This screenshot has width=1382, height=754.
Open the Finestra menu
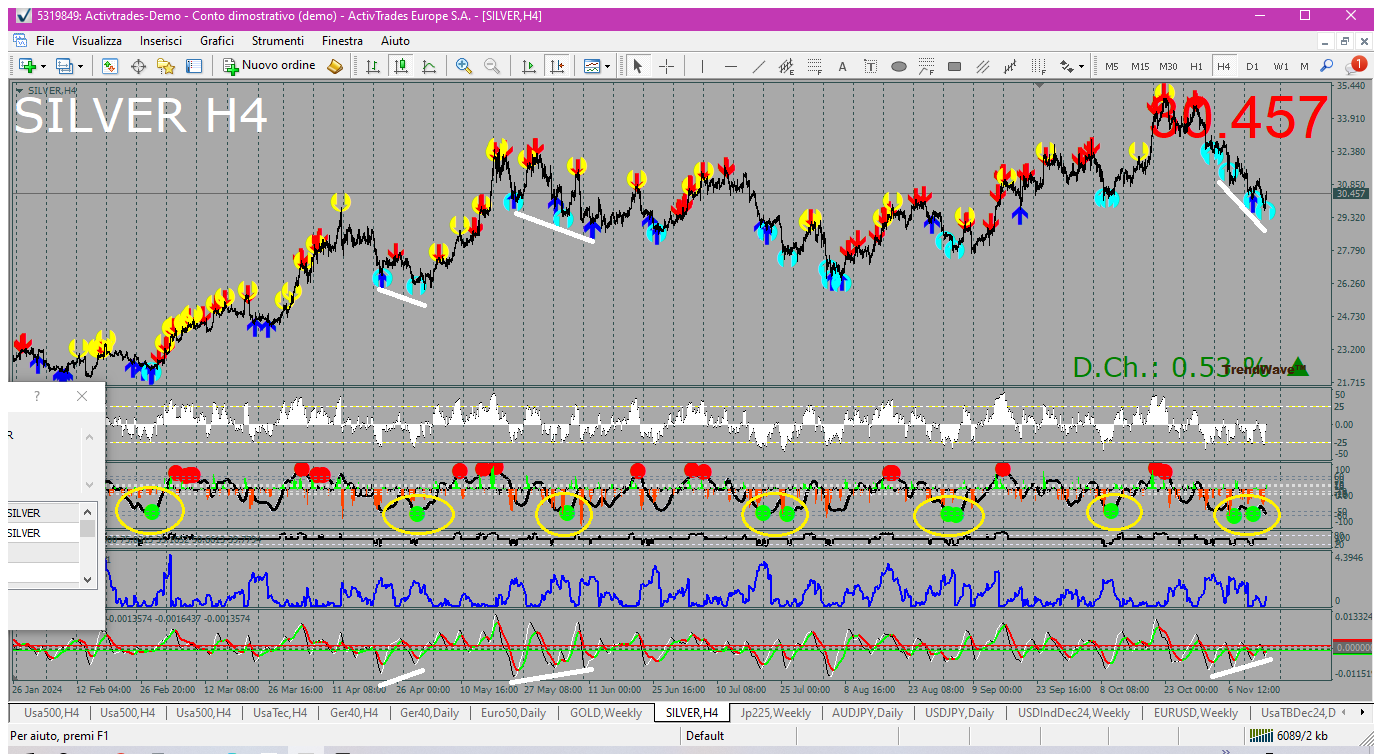click(x=342, y=41)
